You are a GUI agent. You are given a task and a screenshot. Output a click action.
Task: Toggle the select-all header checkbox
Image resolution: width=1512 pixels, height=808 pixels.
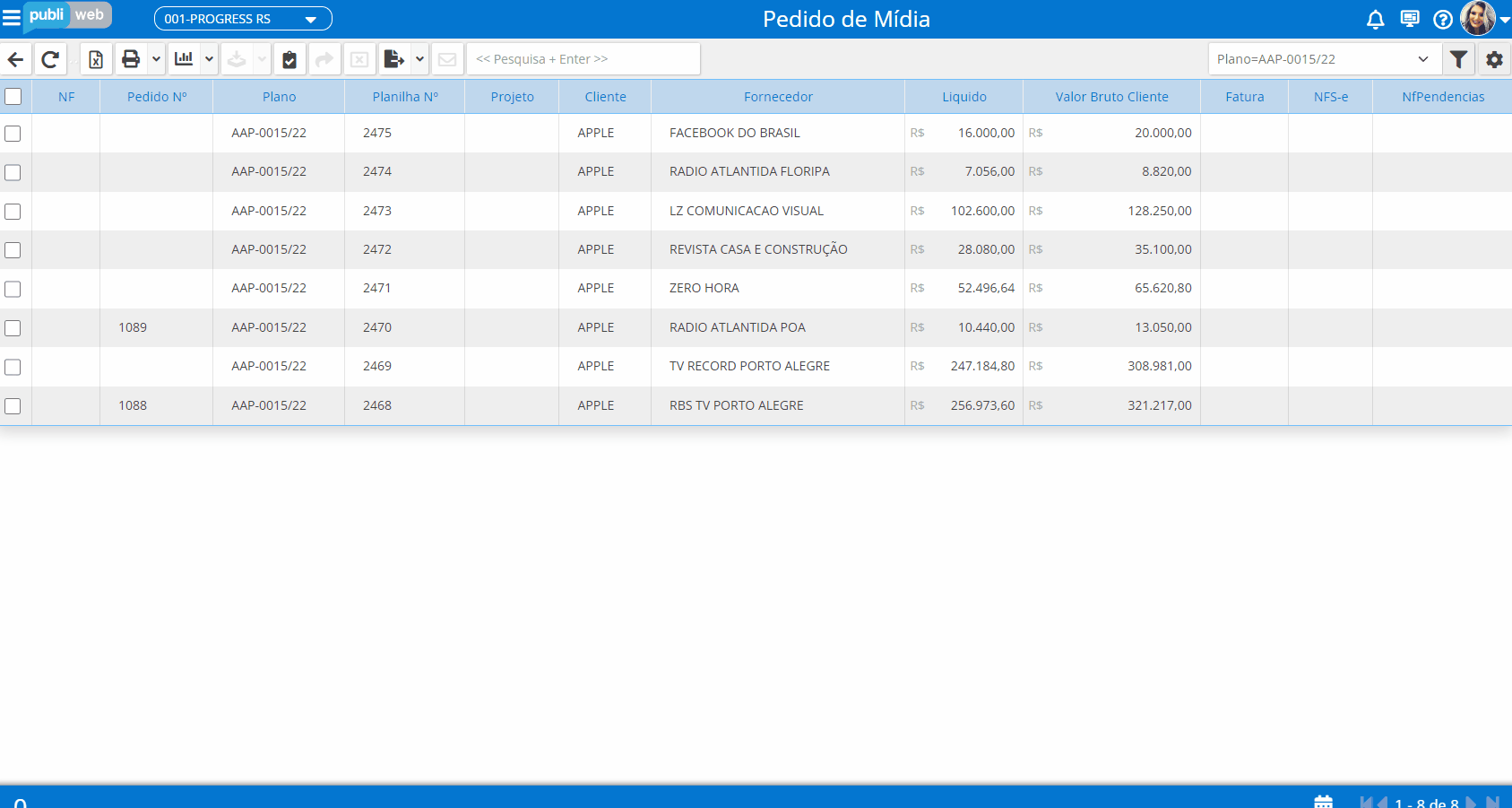pyautogui.click(x=13, y=96)
